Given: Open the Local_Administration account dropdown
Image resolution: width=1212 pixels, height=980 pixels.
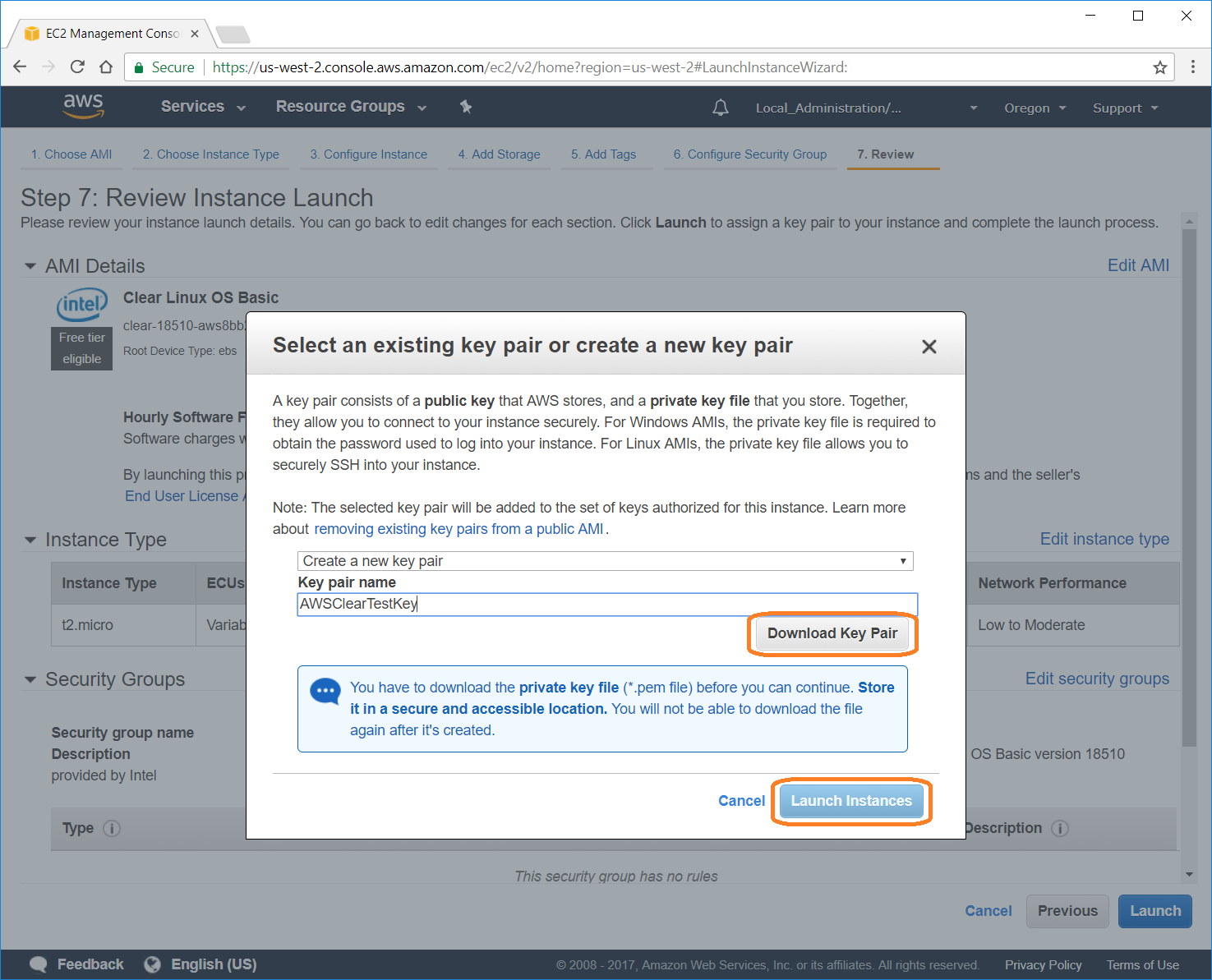Looking at the screenshot, I should tap(866, 108).
